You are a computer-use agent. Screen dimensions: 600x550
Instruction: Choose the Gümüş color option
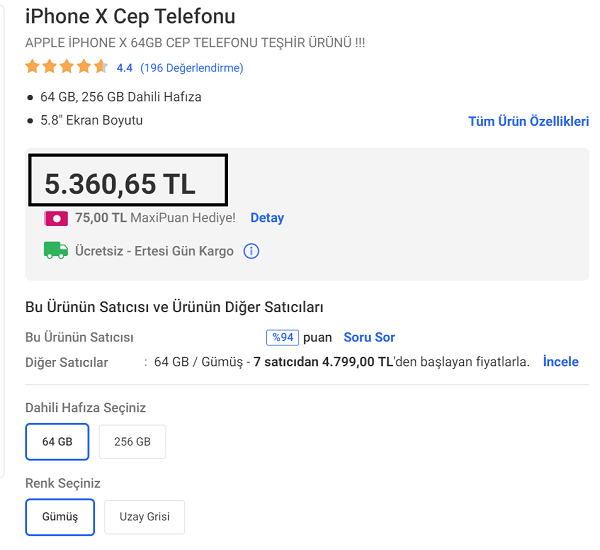pyautogui.click(x=60, y=517)
